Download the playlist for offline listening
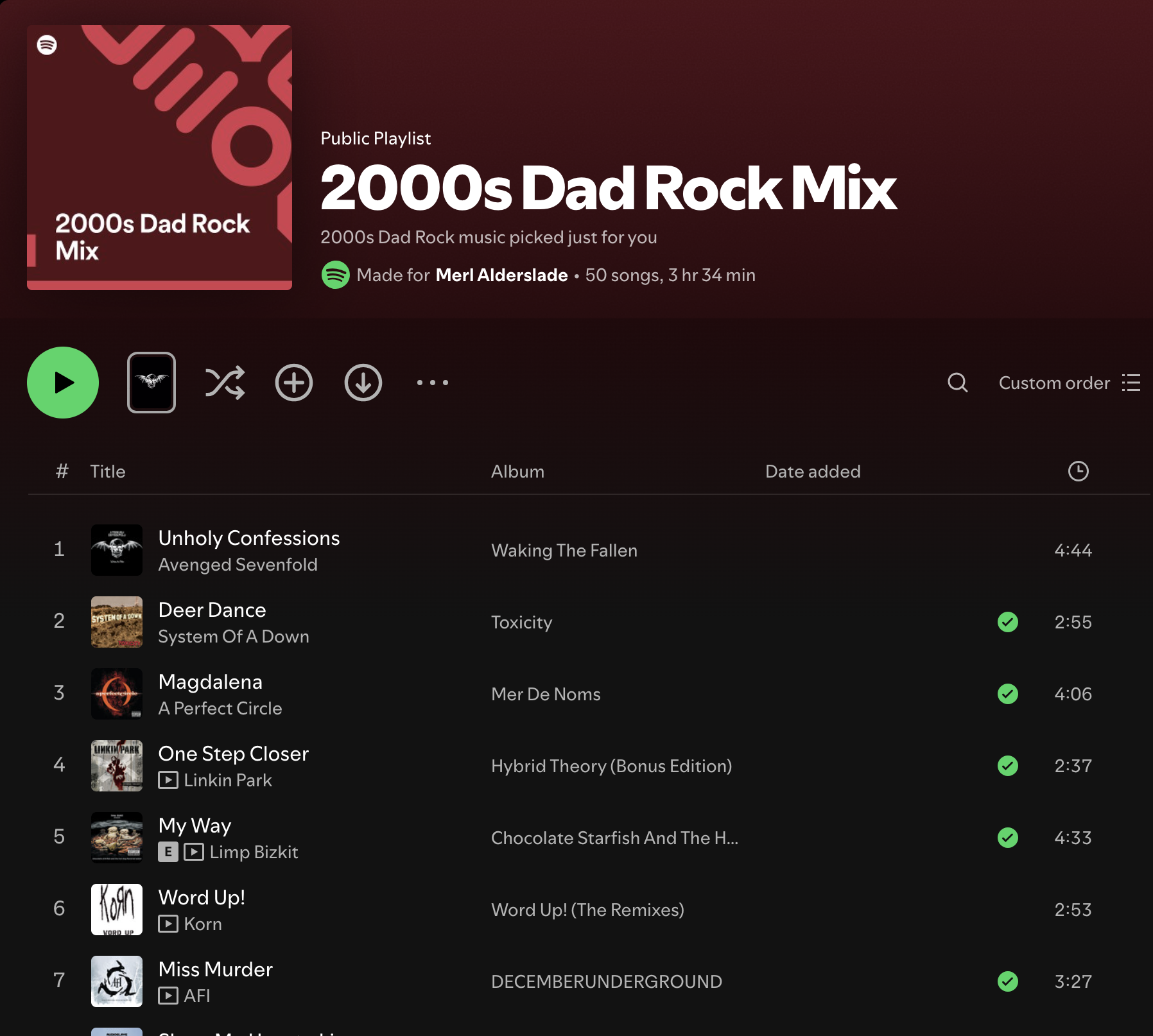This screenshot has height=1036, width=1153. [x=363, y=383]
